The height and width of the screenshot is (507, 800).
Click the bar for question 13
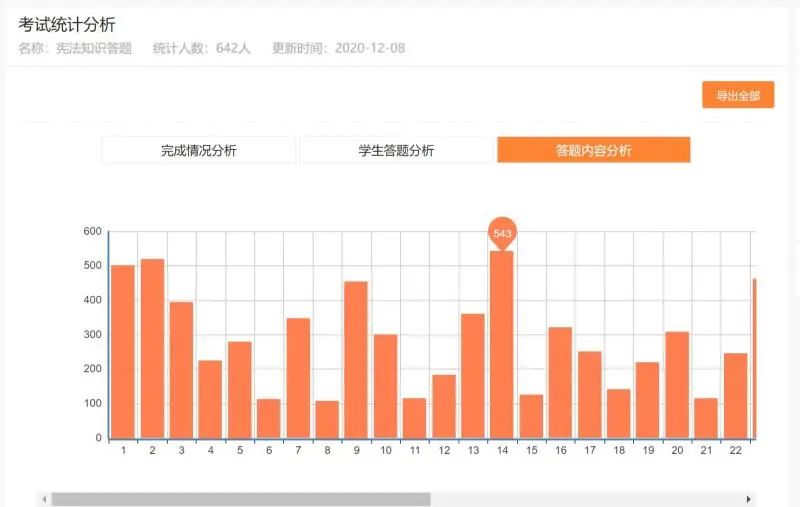(473, 376)
